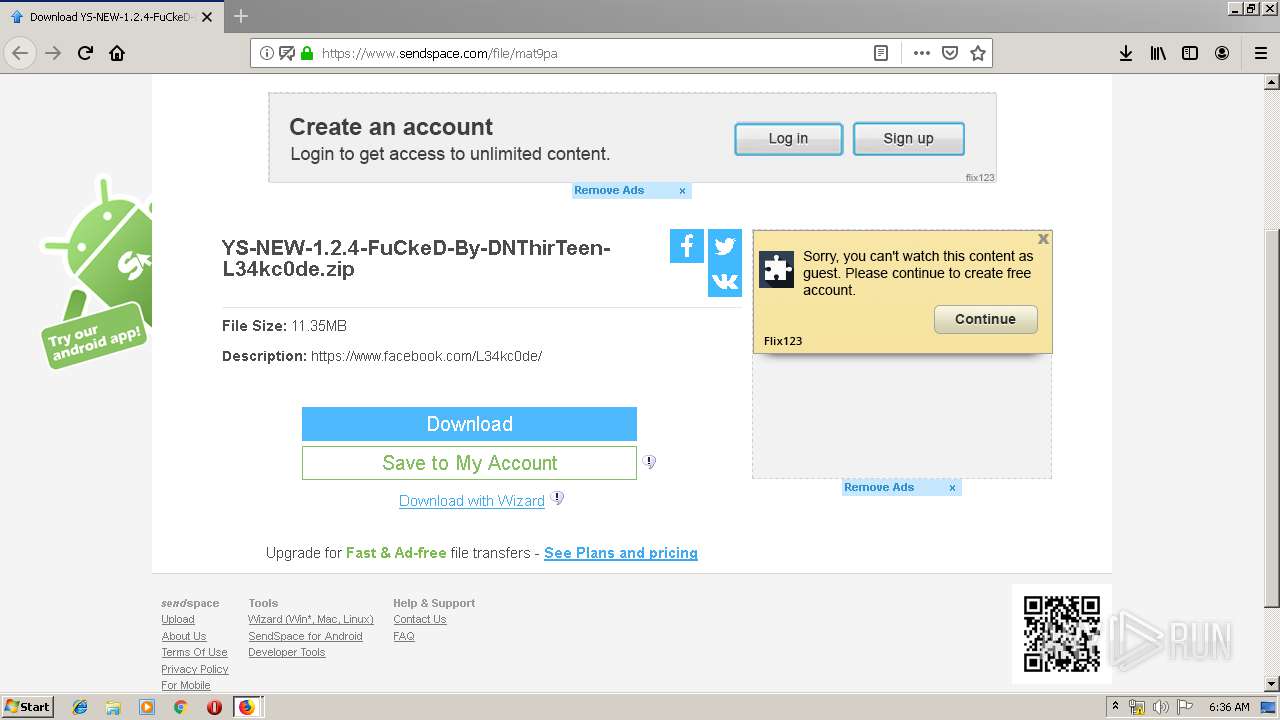The image size is (1280, 720).
Task: Close the Flix123 yellow popup
Action: 1043,239
